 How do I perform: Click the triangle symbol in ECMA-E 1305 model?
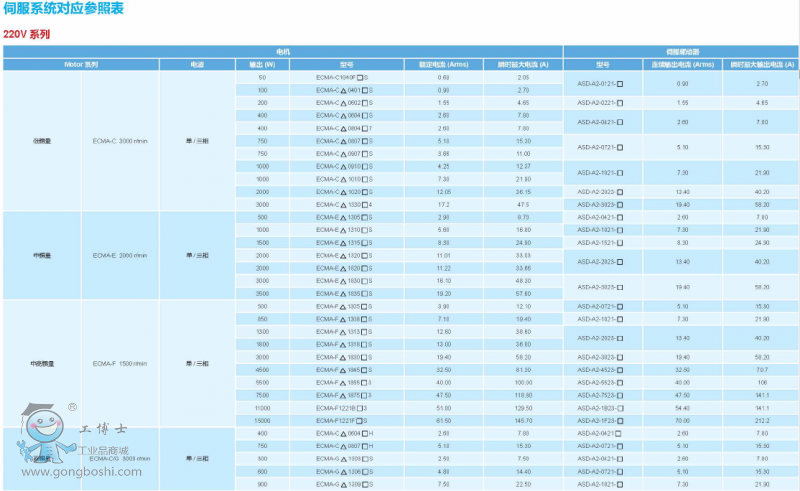343,217
